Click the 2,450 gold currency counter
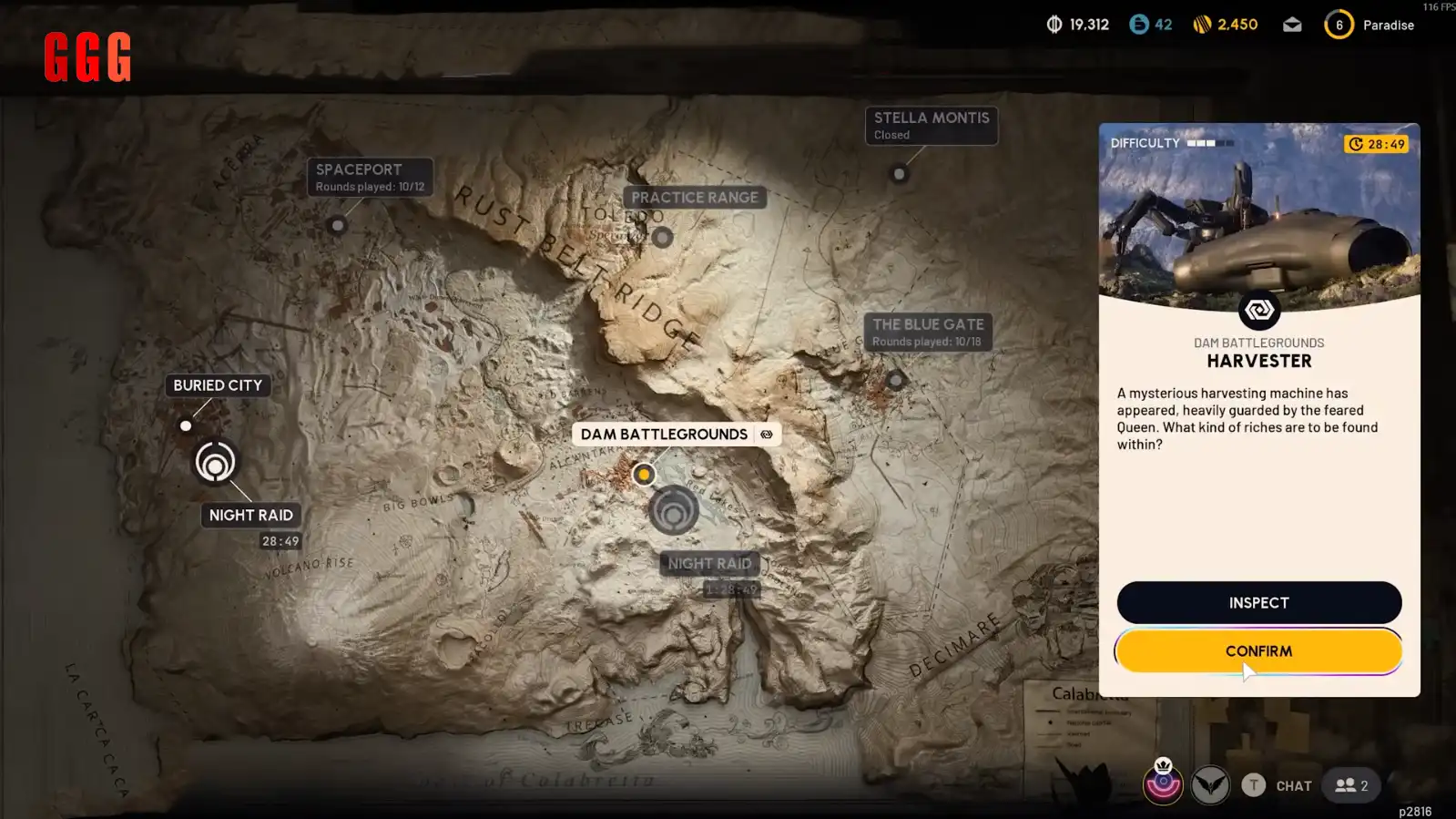The width and height of the screenshot is (1456, 819). [x=1226, y=25]
